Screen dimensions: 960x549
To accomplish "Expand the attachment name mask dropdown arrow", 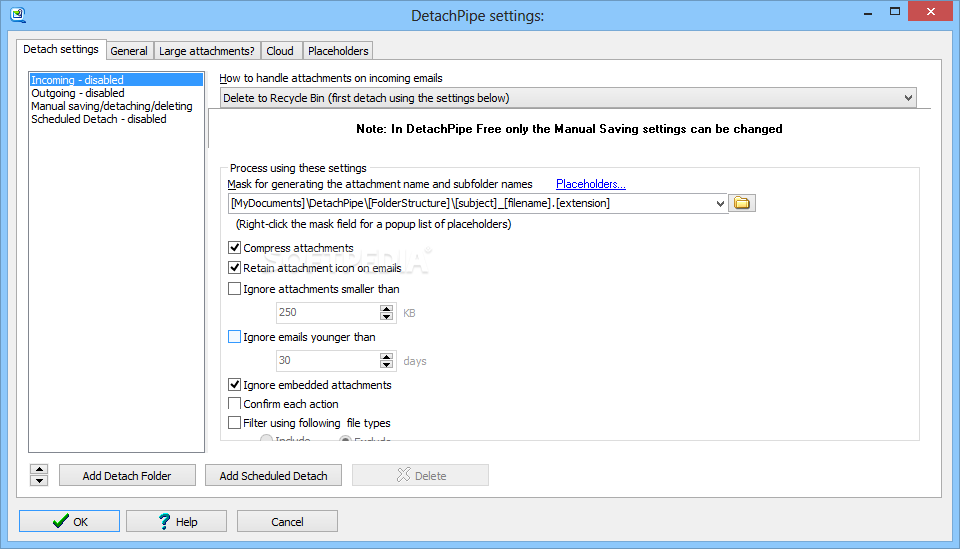I will tap(720, 203).
